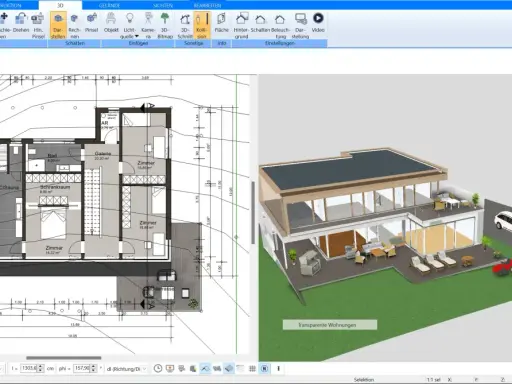Click the monitor icon in bottom toolbar

tap(170, 368)
